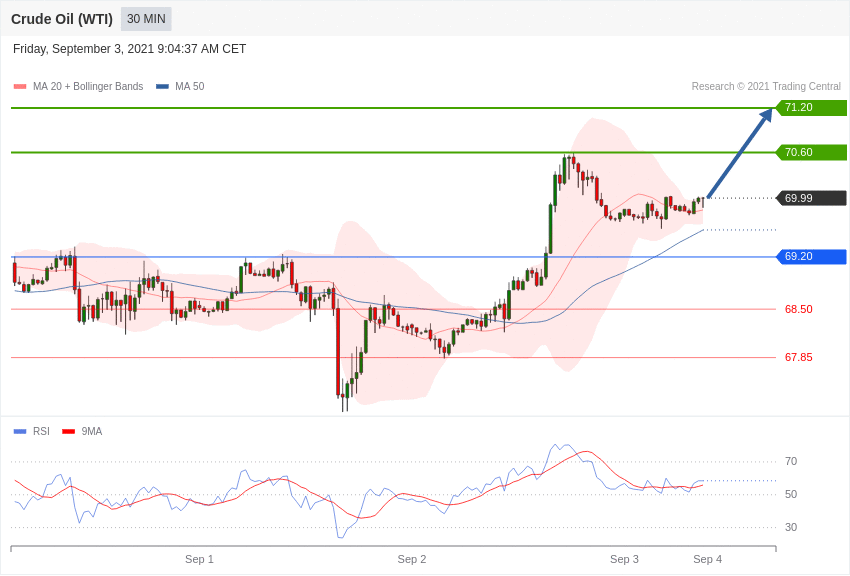This screenshot has width=850, height=576.
Task: Click the MA 20 + Bollinger Bands legend swatch
Action: tap(20, 87)
